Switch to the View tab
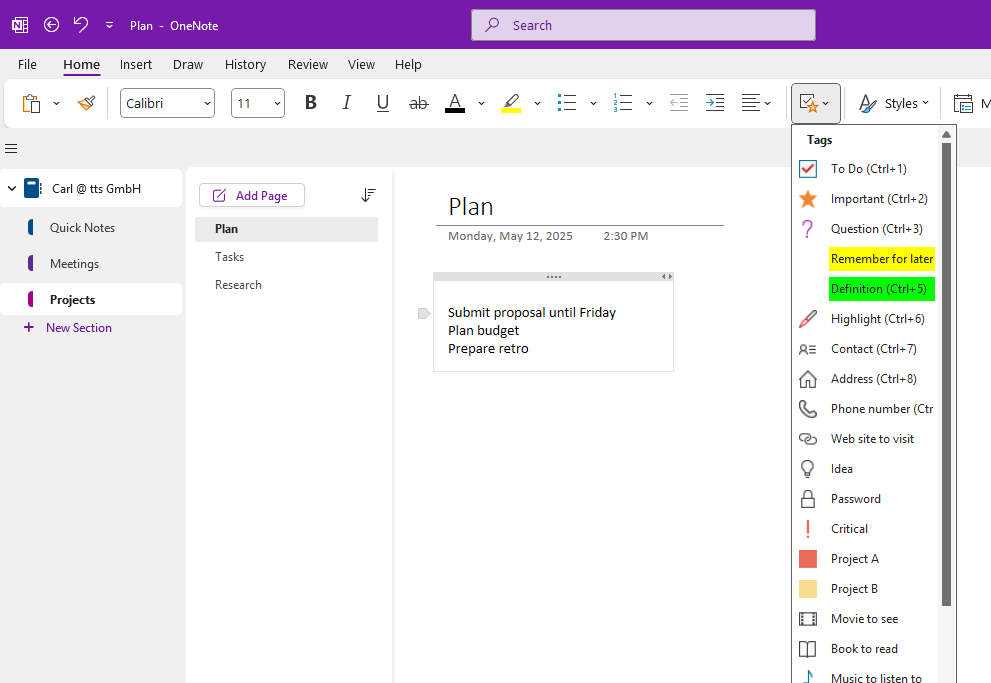This screenshot has width=991, height=683. (361, 64)
